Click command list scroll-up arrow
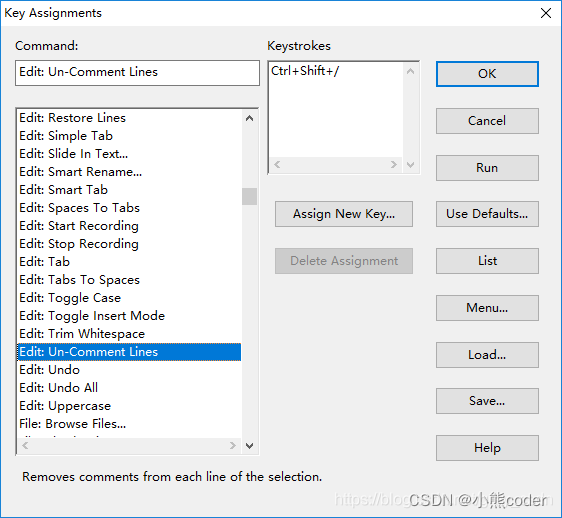The height and width of the screenshot is (518, 562). (x=249, y=118)
